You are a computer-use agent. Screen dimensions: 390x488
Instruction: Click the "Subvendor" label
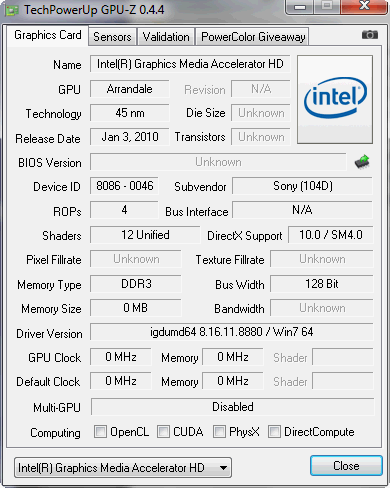coord(200,187)
